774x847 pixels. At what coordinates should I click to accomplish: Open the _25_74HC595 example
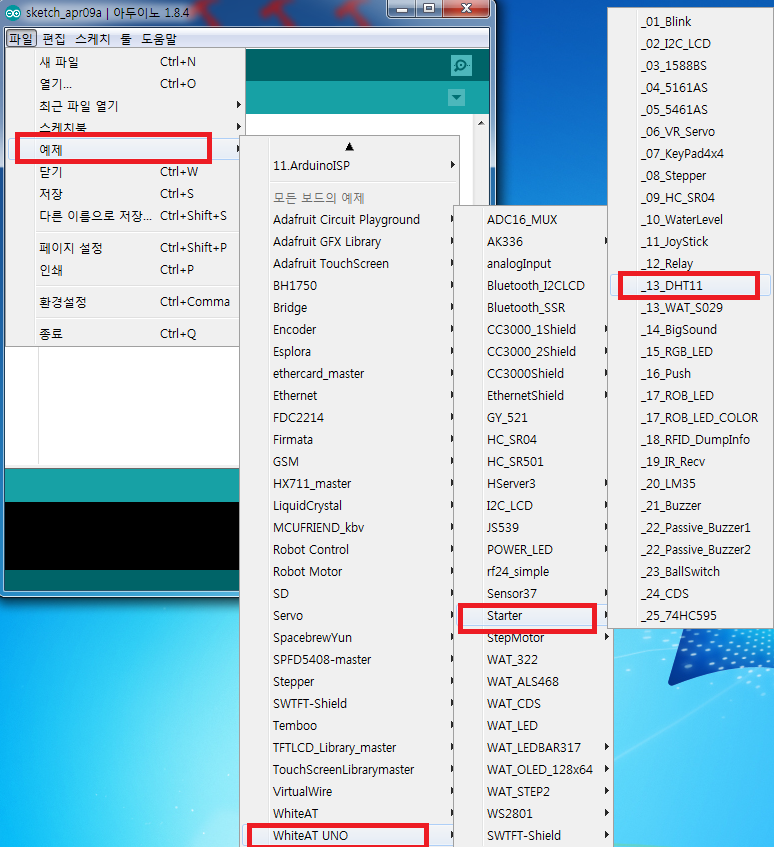click(691, 615)
